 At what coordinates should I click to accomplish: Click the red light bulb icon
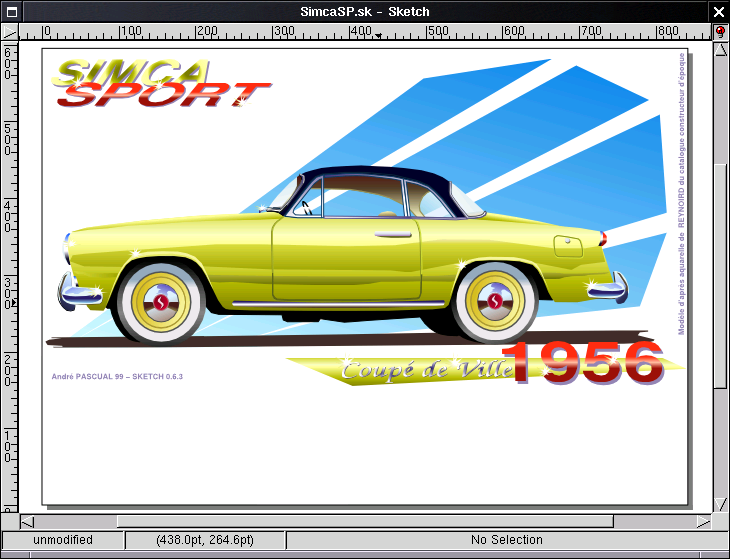(x=720, y=32)
